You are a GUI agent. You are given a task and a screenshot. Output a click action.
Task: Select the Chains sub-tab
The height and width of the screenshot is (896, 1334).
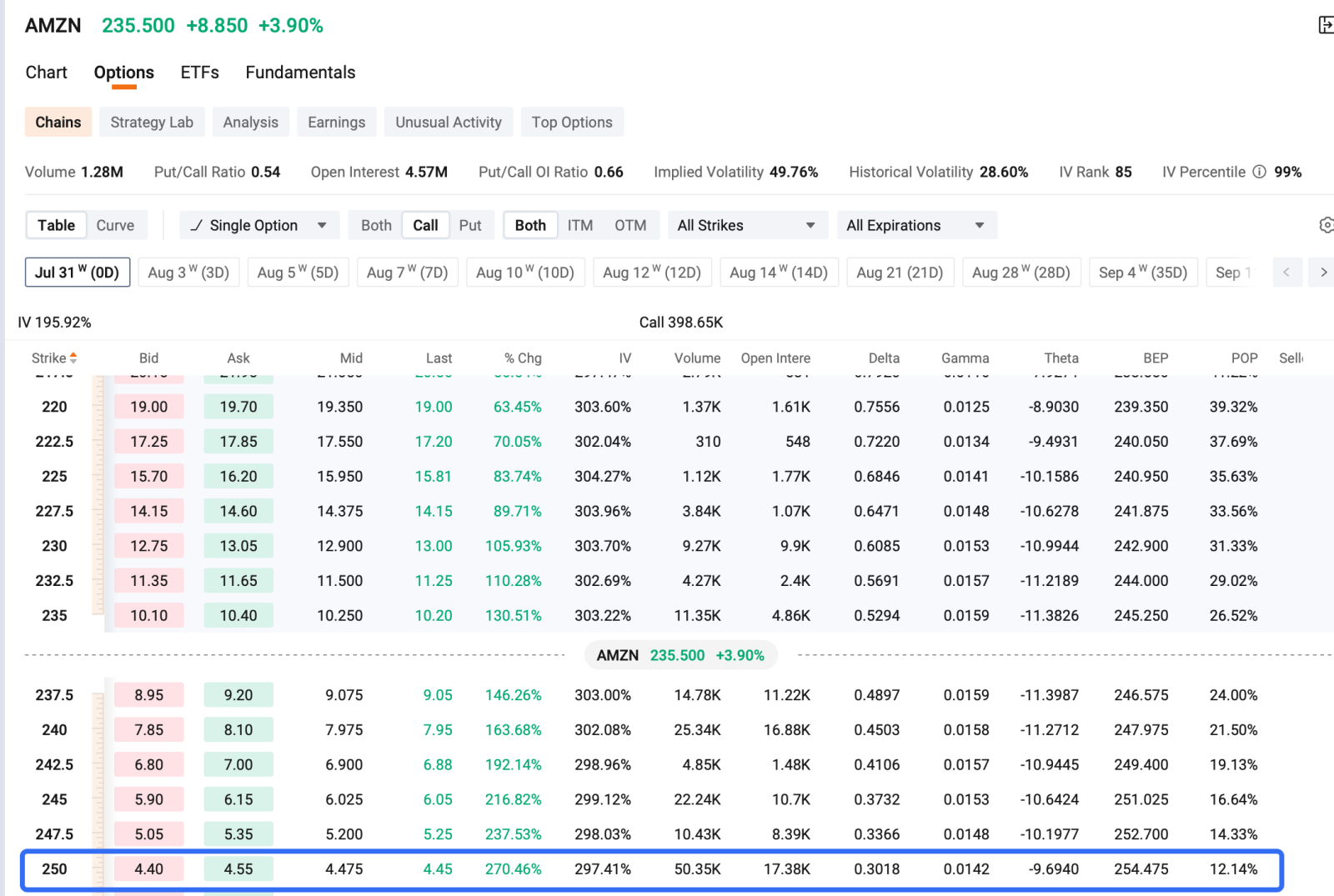58,122
